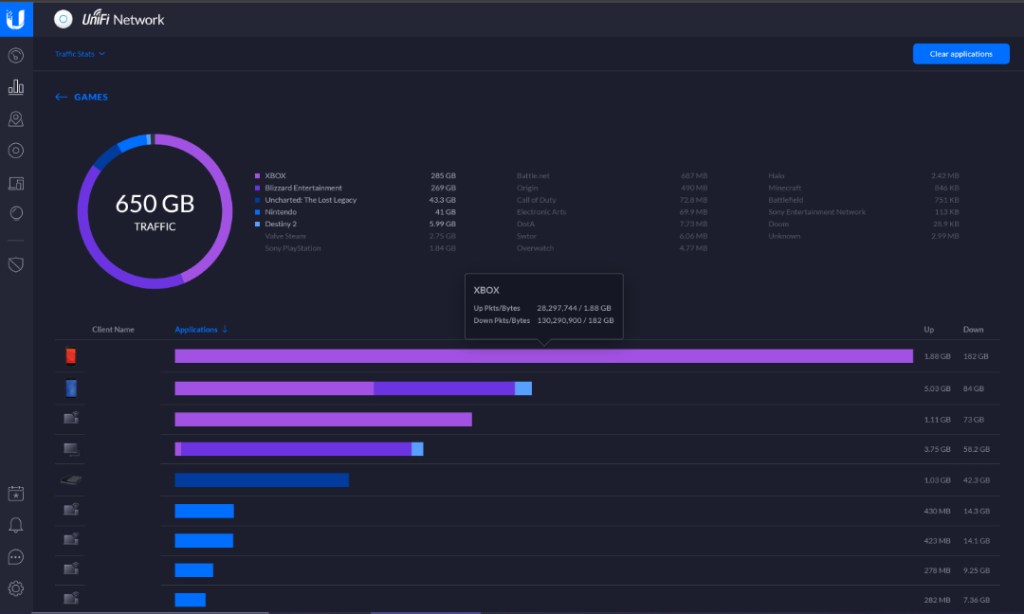This screenshot has width=1024, height=614.
Task: Select Blizzard Entertainment in the legend
Action: click(x=303, y=188)
